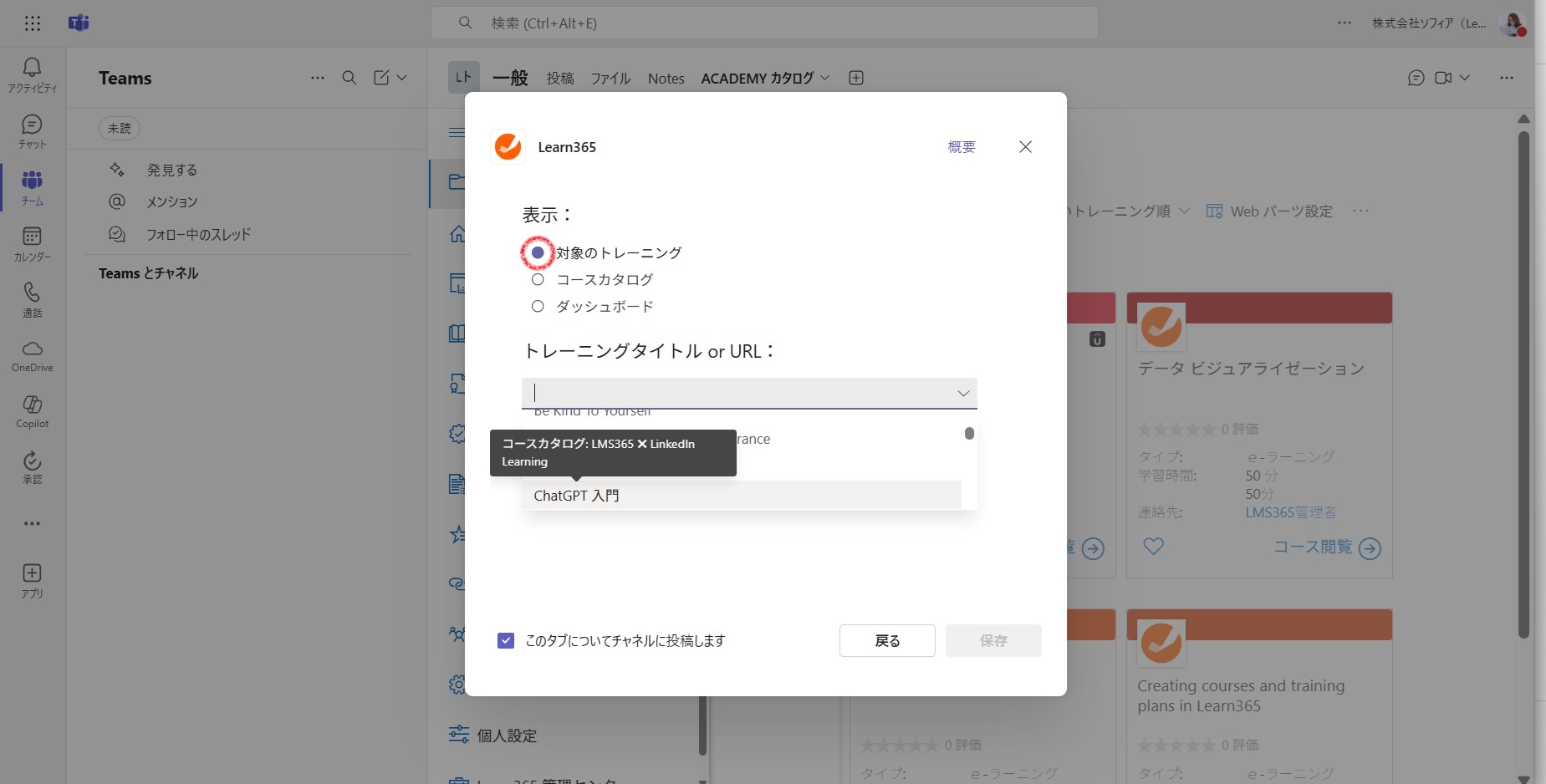Select the 一般 channel title

[510, 78]
